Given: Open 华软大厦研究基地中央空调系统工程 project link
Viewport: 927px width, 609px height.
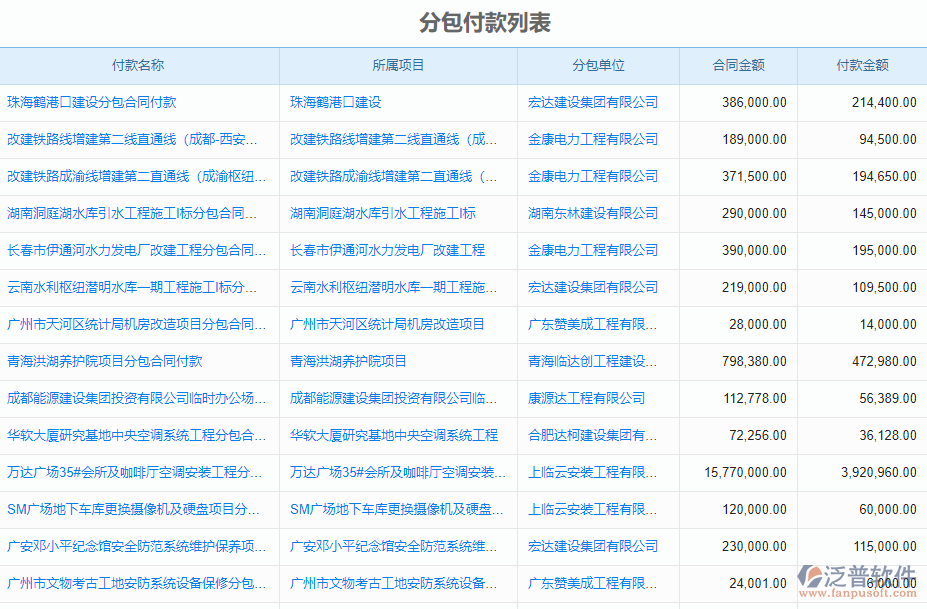Looking at the screenshot, I should click(x=394, y=435).
